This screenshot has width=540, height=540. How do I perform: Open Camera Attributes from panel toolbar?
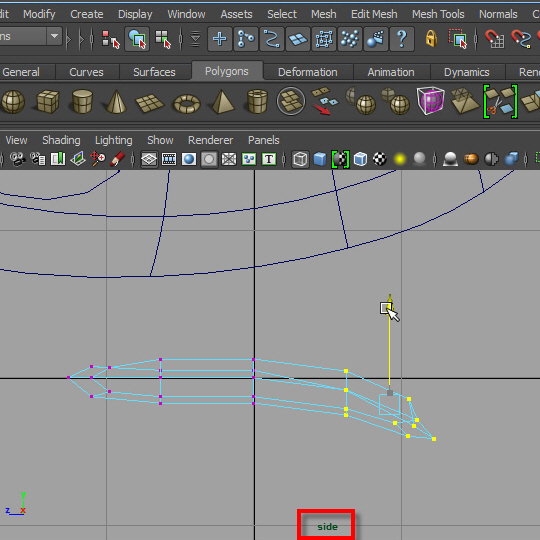[x=38, y=159]
